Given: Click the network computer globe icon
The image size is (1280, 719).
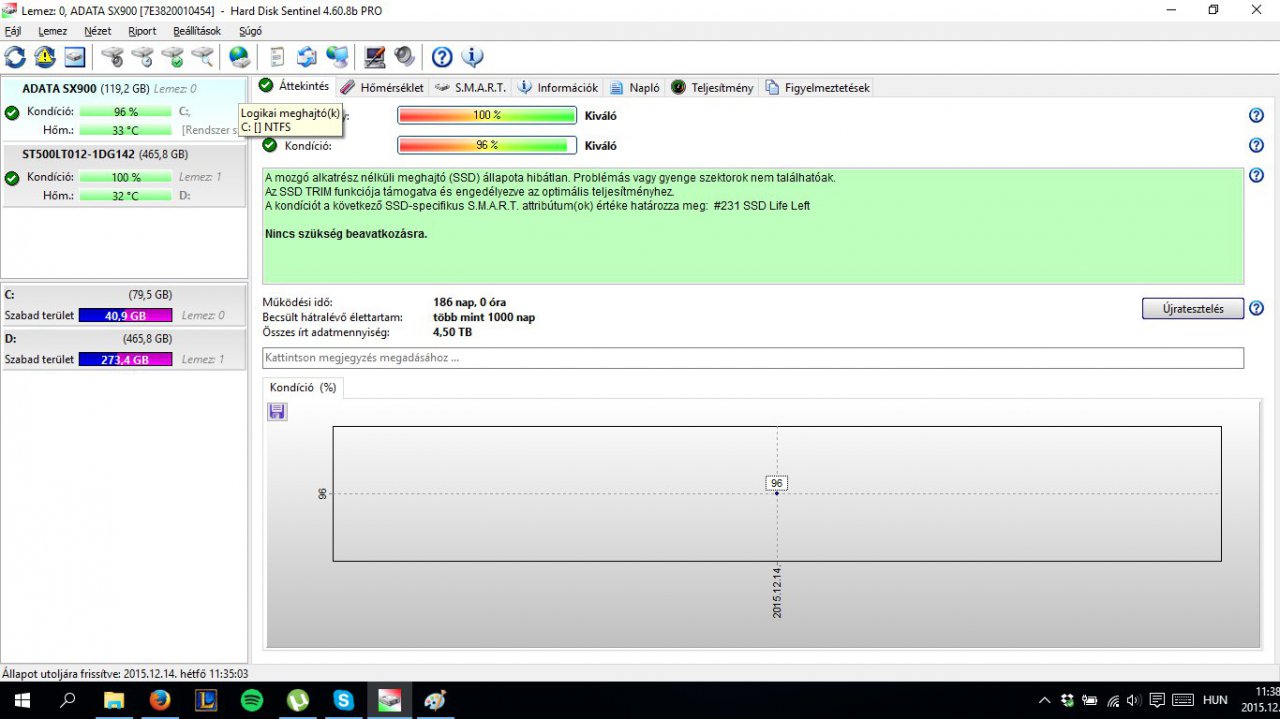Looking at the screenshot, I should click(338, 57).
